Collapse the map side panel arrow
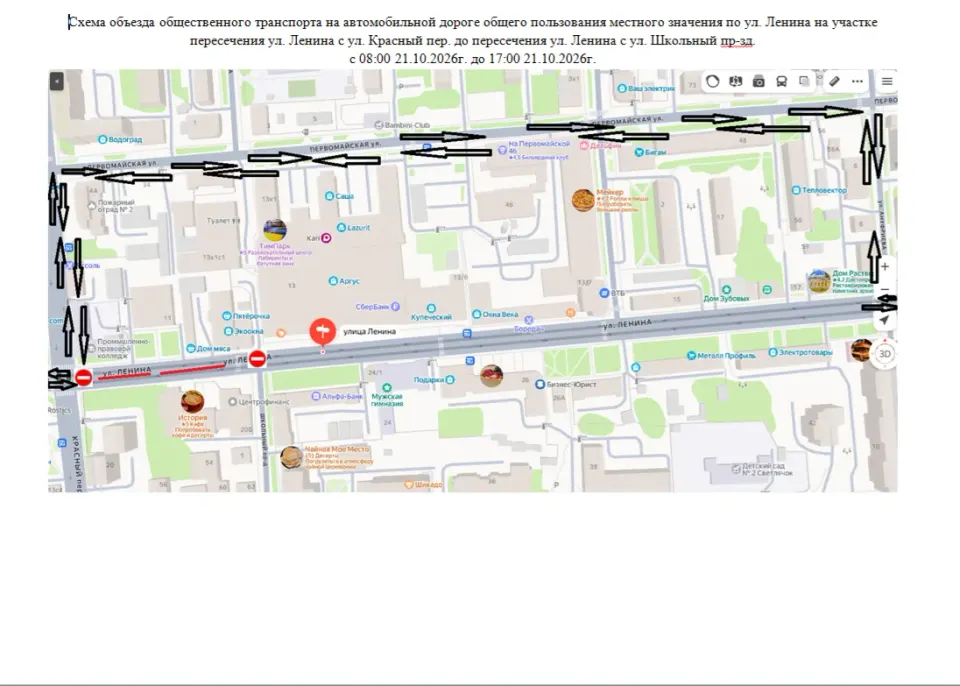The height and width of the screenshot is (686, 960). [x=56, y=81]
